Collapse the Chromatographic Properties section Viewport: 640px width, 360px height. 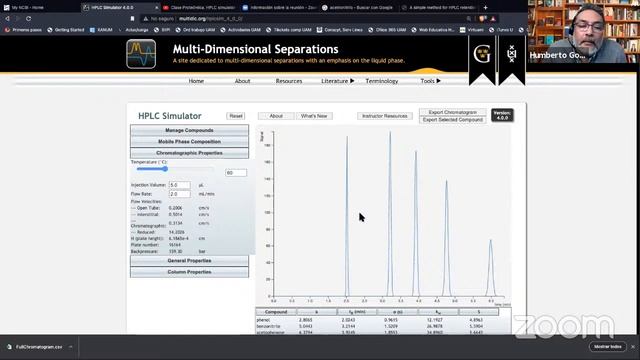point(189,153)
